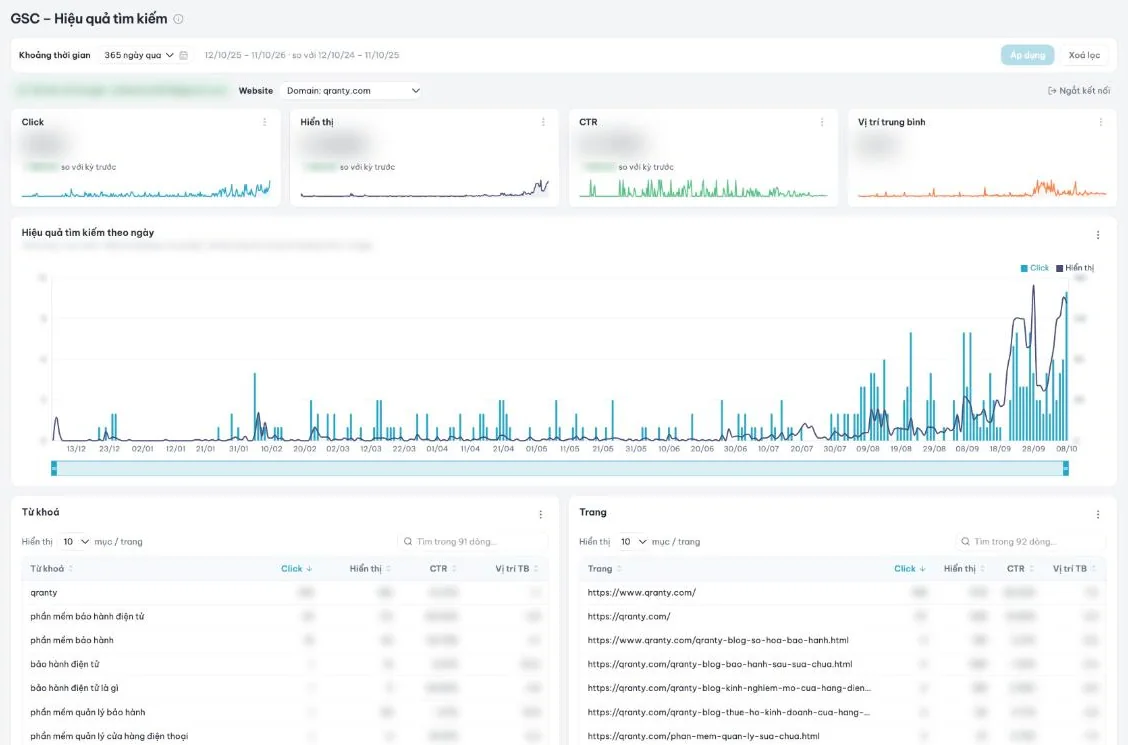1128x745 pixels.
Task: Sort pages table by CTR column
Action: click(x=1020, y=569)
